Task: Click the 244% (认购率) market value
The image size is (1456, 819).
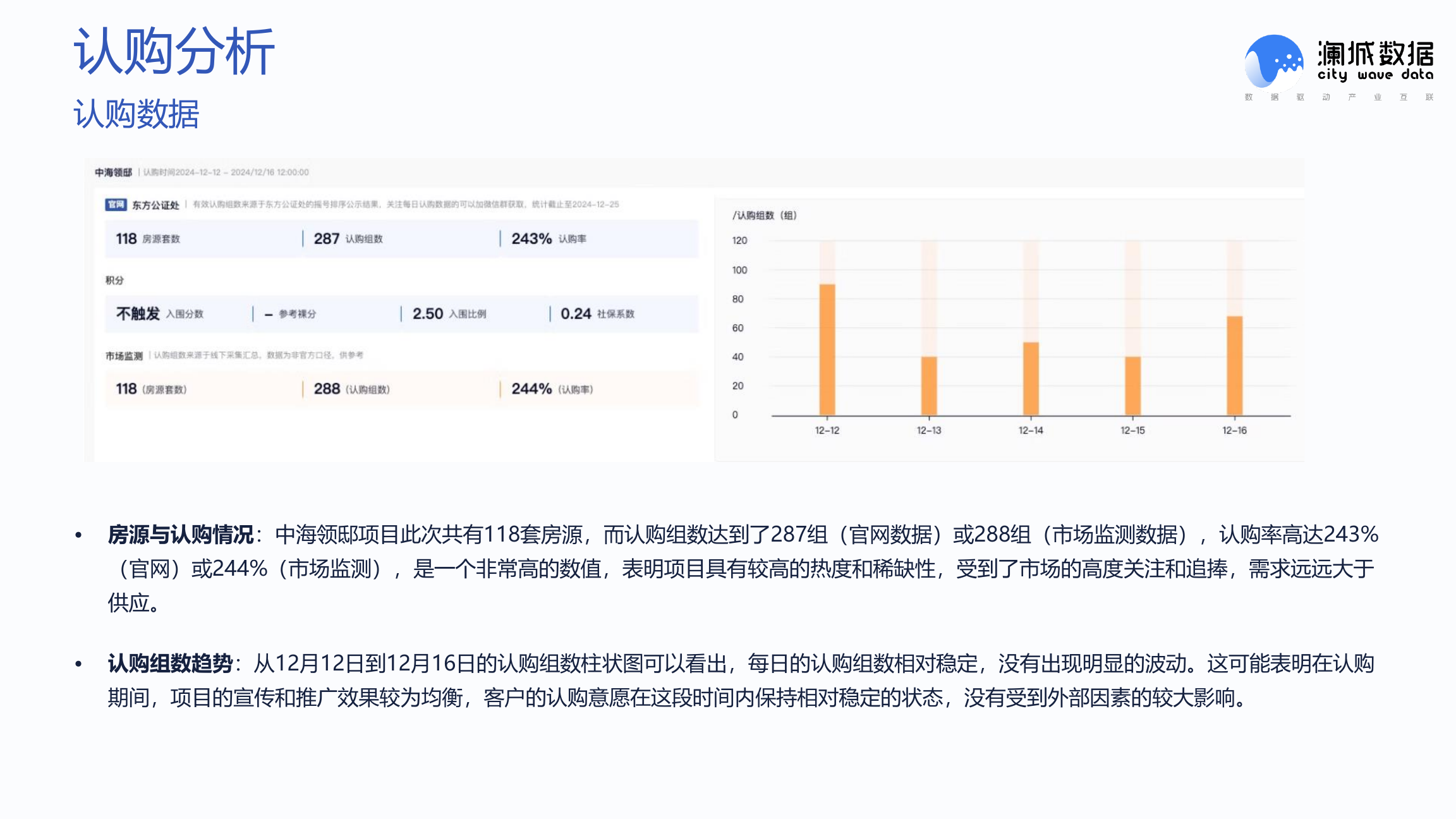Action: pyautogui.click(x=552, y=389)
